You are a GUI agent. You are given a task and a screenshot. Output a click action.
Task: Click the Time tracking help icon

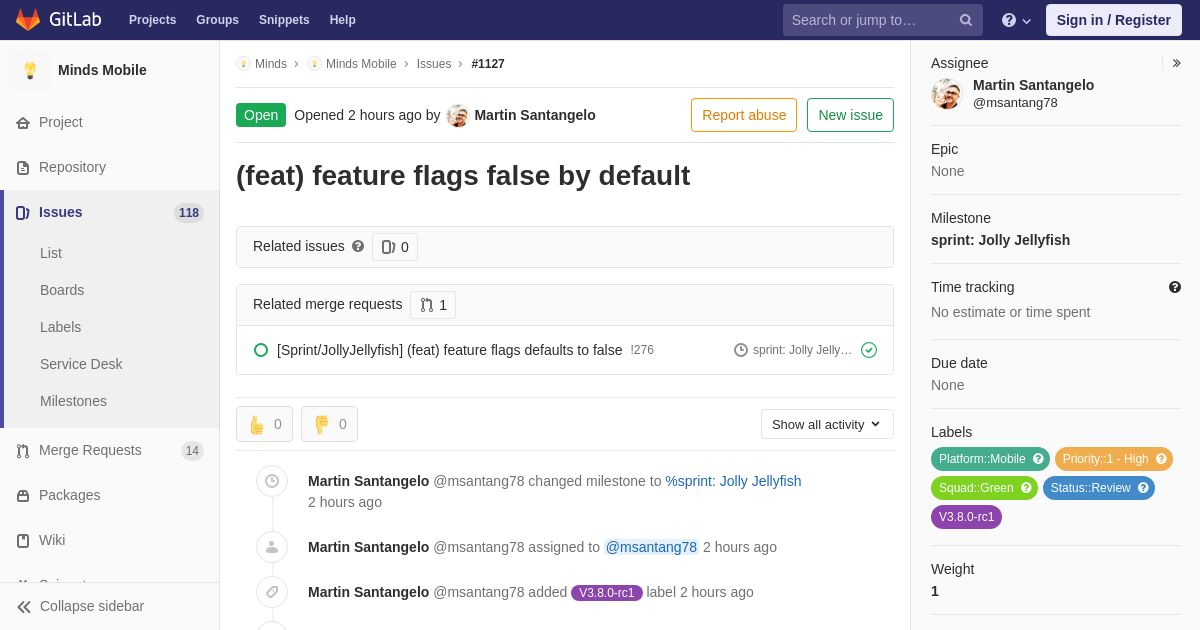(1175, 287)
